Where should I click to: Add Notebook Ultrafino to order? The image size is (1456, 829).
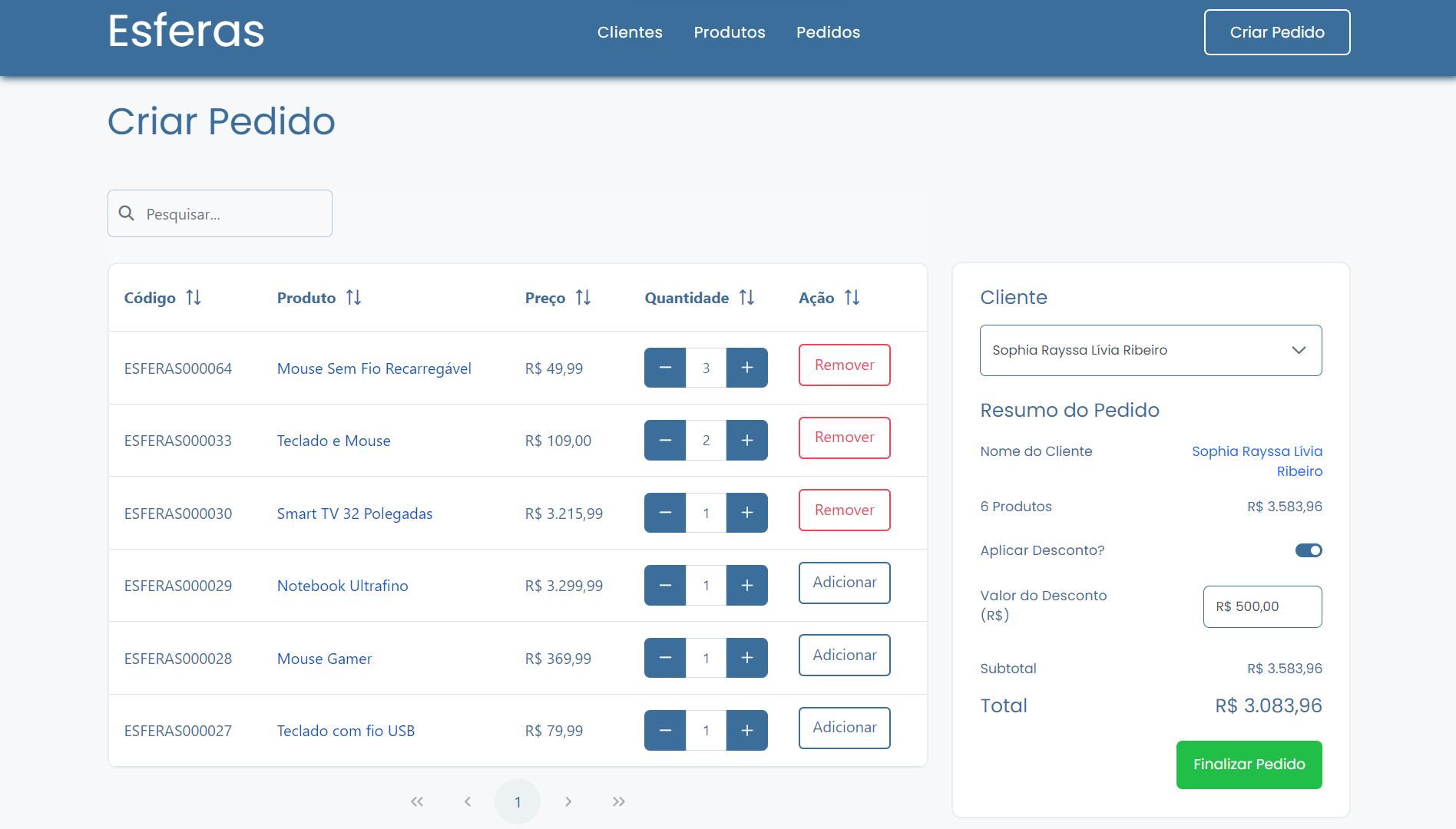845,583
